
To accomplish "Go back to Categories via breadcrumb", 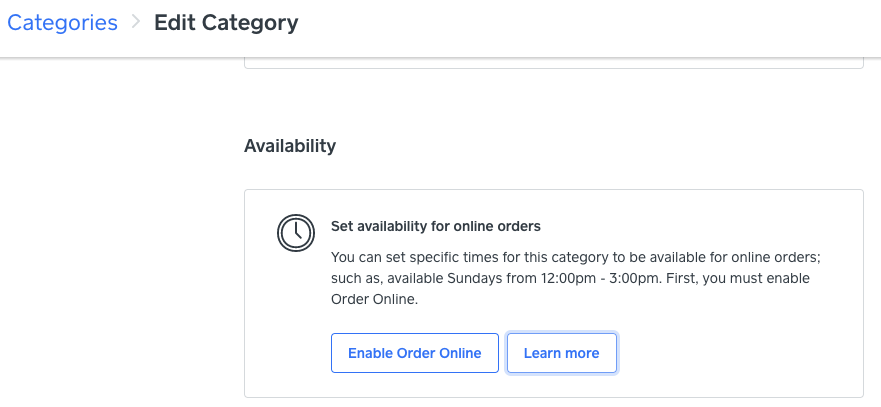I will (62, 22).
